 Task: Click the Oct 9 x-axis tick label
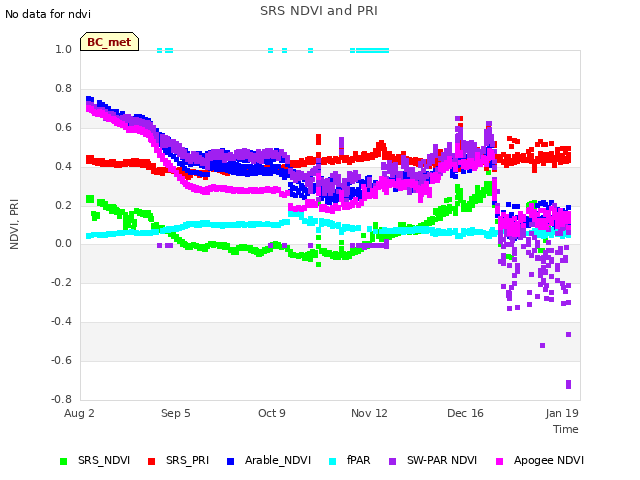[272, 413]
